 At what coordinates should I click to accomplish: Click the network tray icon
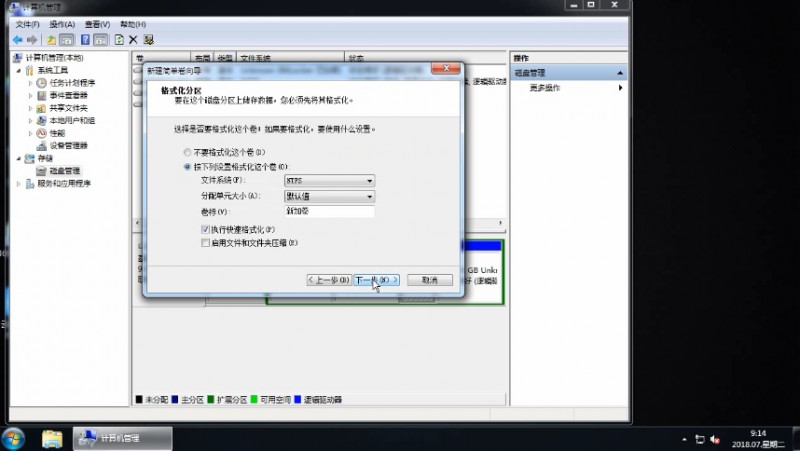[700, 439]
